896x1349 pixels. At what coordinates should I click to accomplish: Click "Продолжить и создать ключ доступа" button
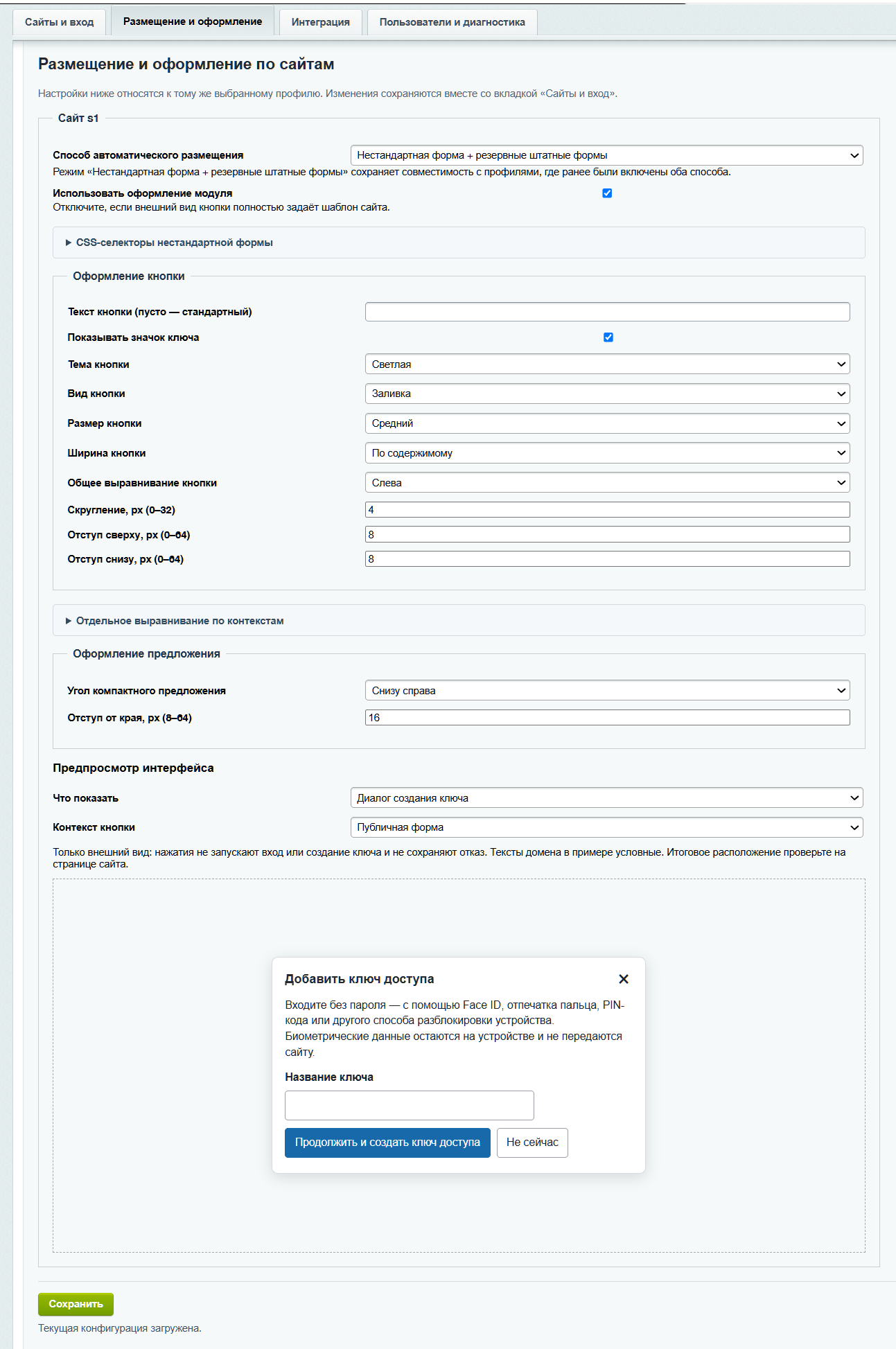(387, 1143)
